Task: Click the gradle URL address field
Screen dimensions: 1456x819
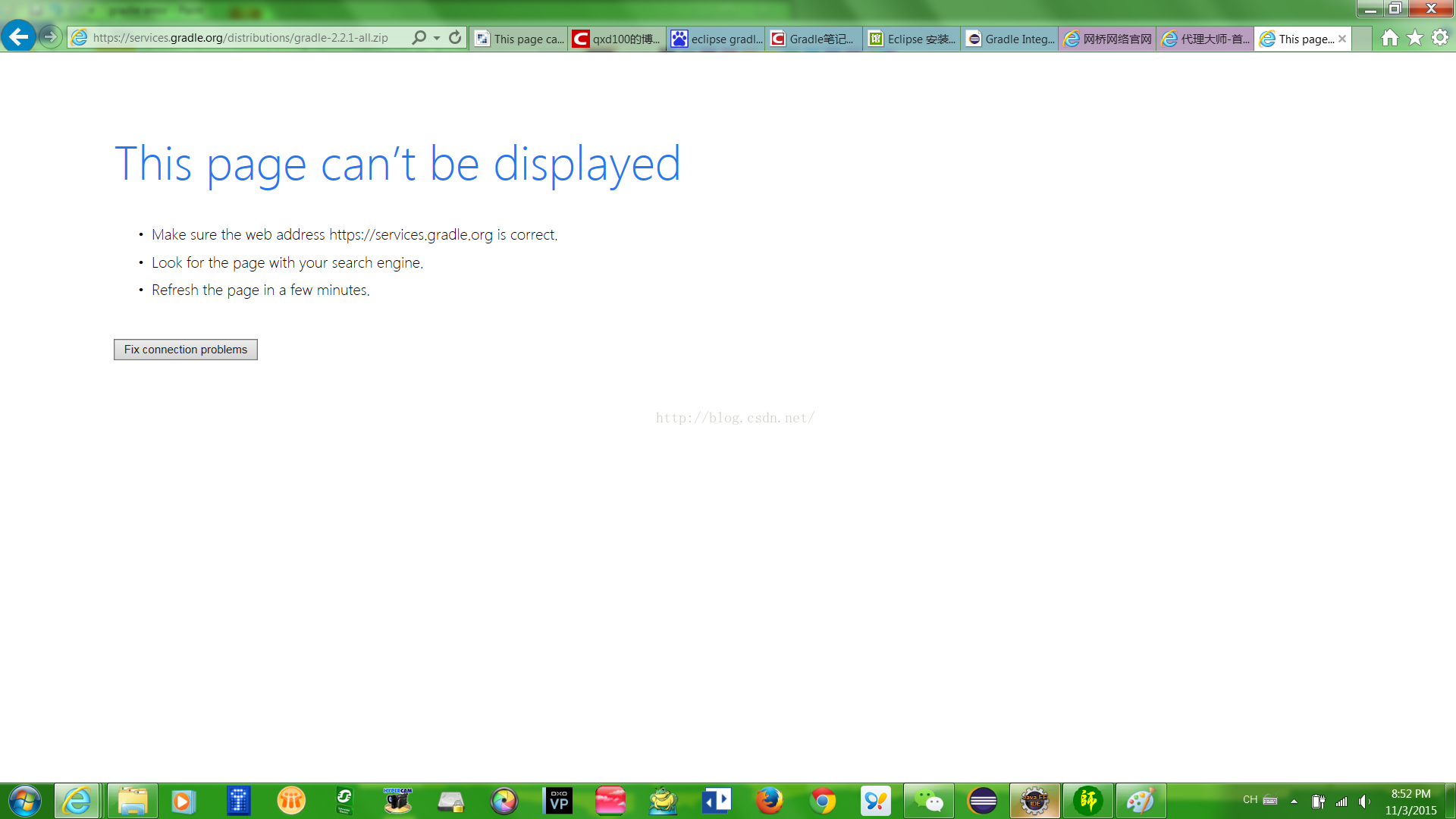Action: point(243,38)
